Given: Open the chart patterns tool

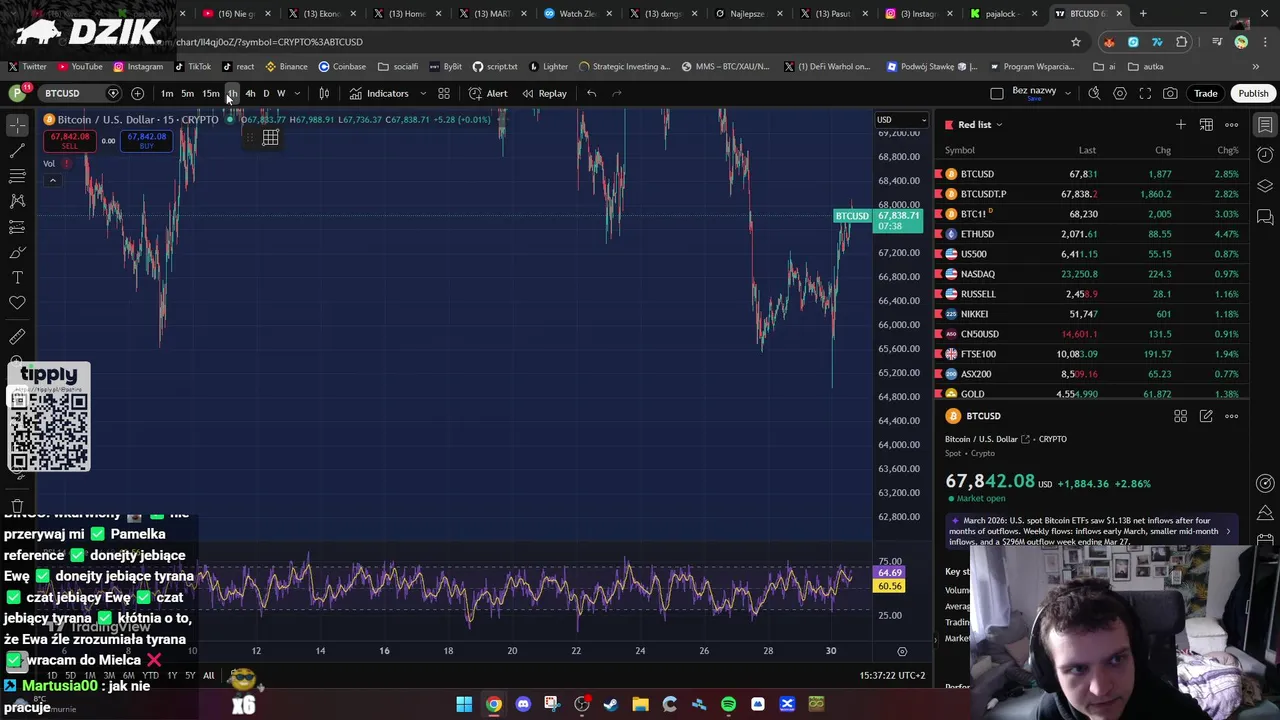Looking at the screenshot, I should coord(17,201).
